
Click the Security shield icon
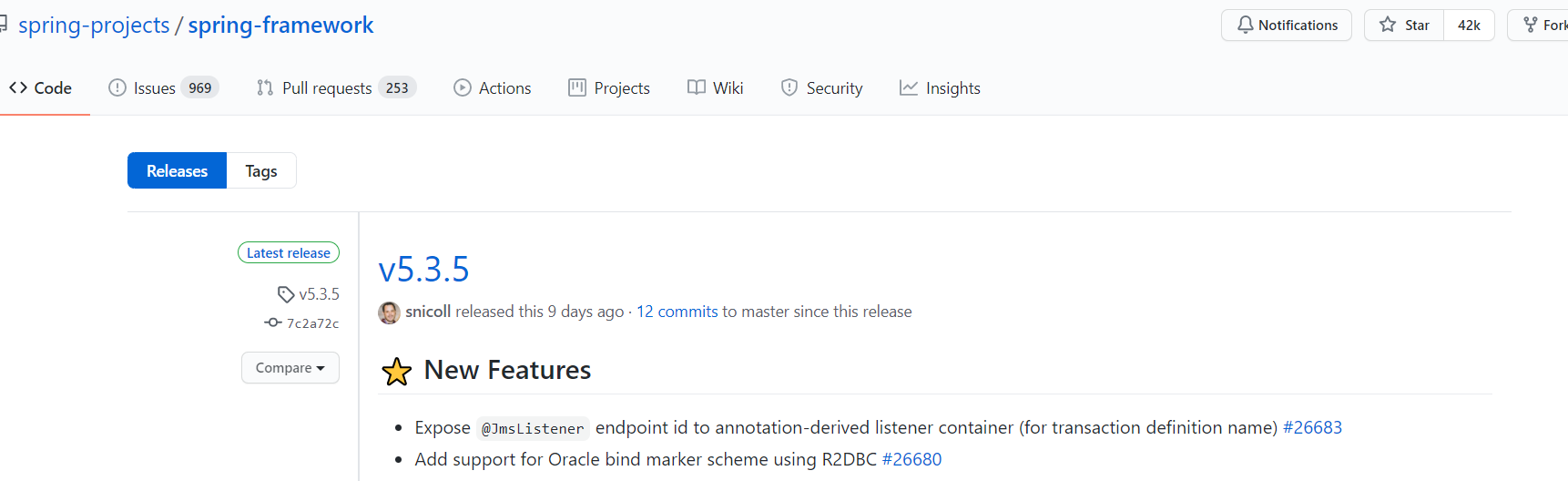pyautogui.click(x=789, y=87)
